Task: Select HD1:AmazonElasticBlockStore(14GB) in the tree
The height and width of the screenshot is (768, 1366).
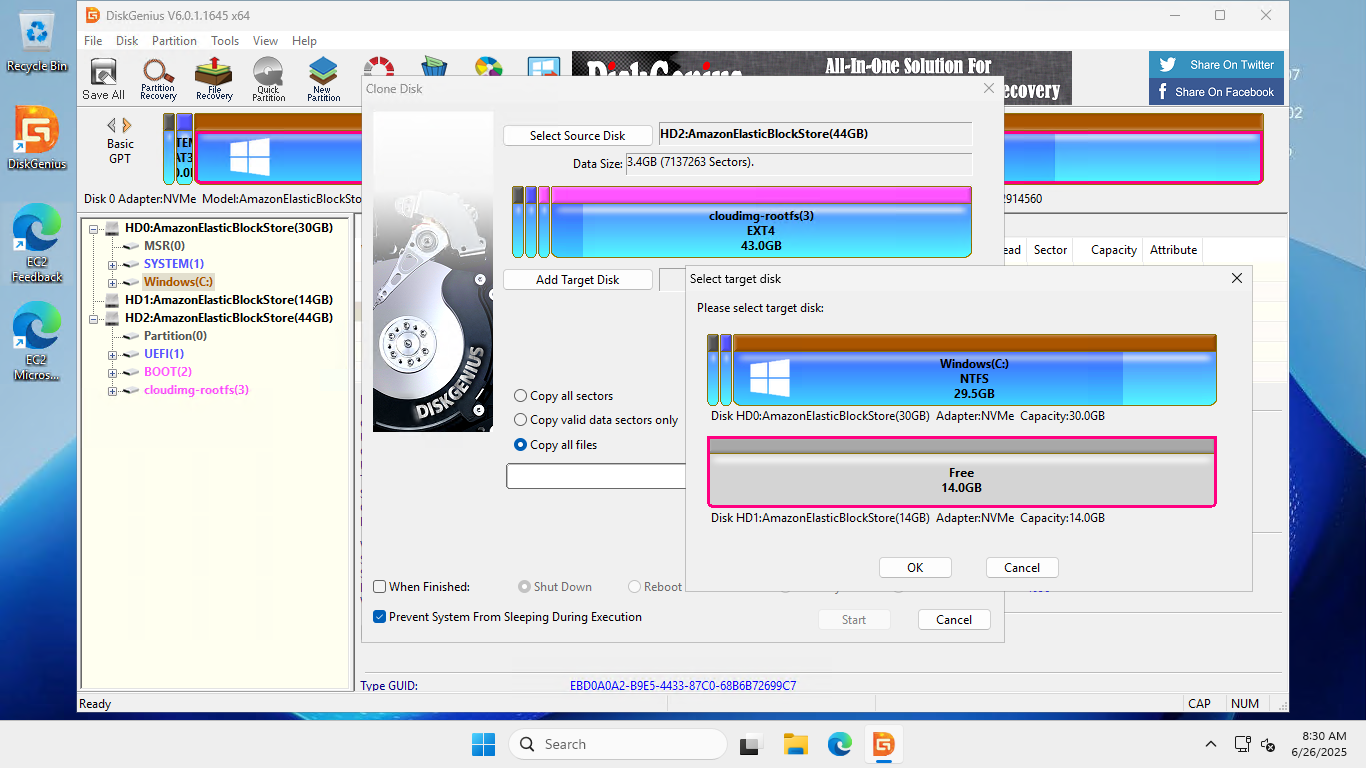Action: pos(228,300)
